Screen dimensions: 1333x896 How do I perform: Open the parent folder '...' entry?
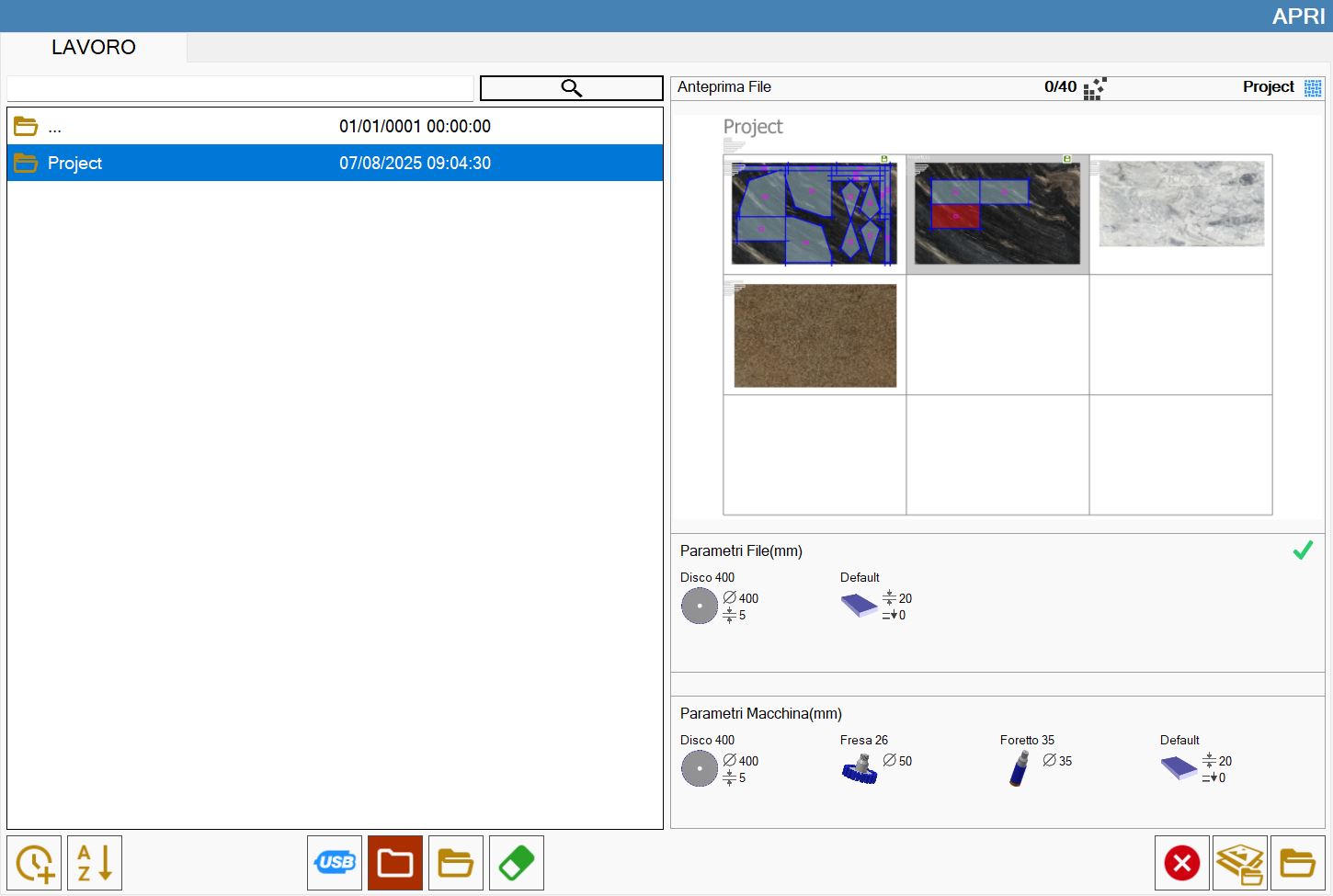pyautogui.click(x=335, y=126)
